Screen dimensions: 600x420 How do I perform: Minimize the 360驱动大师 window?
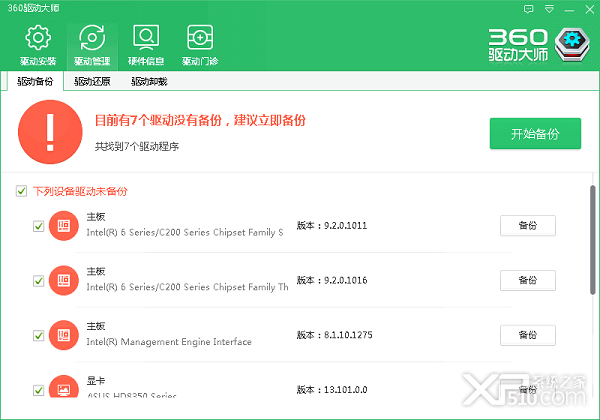pos(569,10)
